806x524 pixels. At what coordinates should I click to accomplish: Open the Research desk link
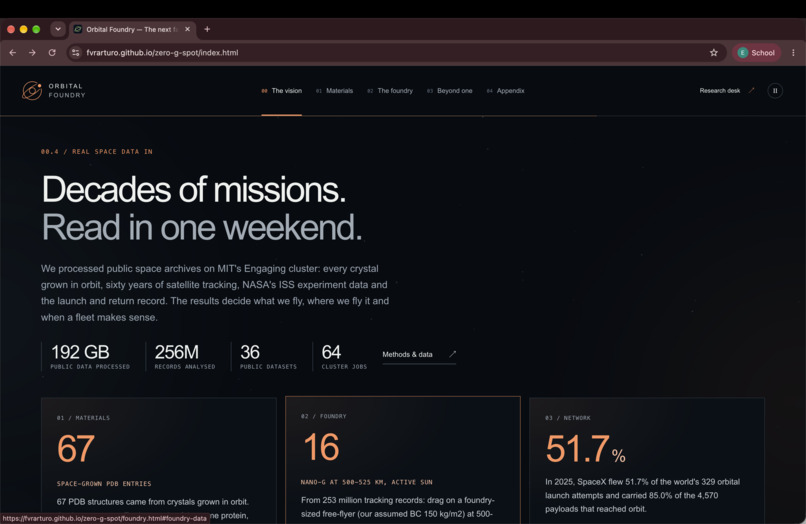point(727,91)
